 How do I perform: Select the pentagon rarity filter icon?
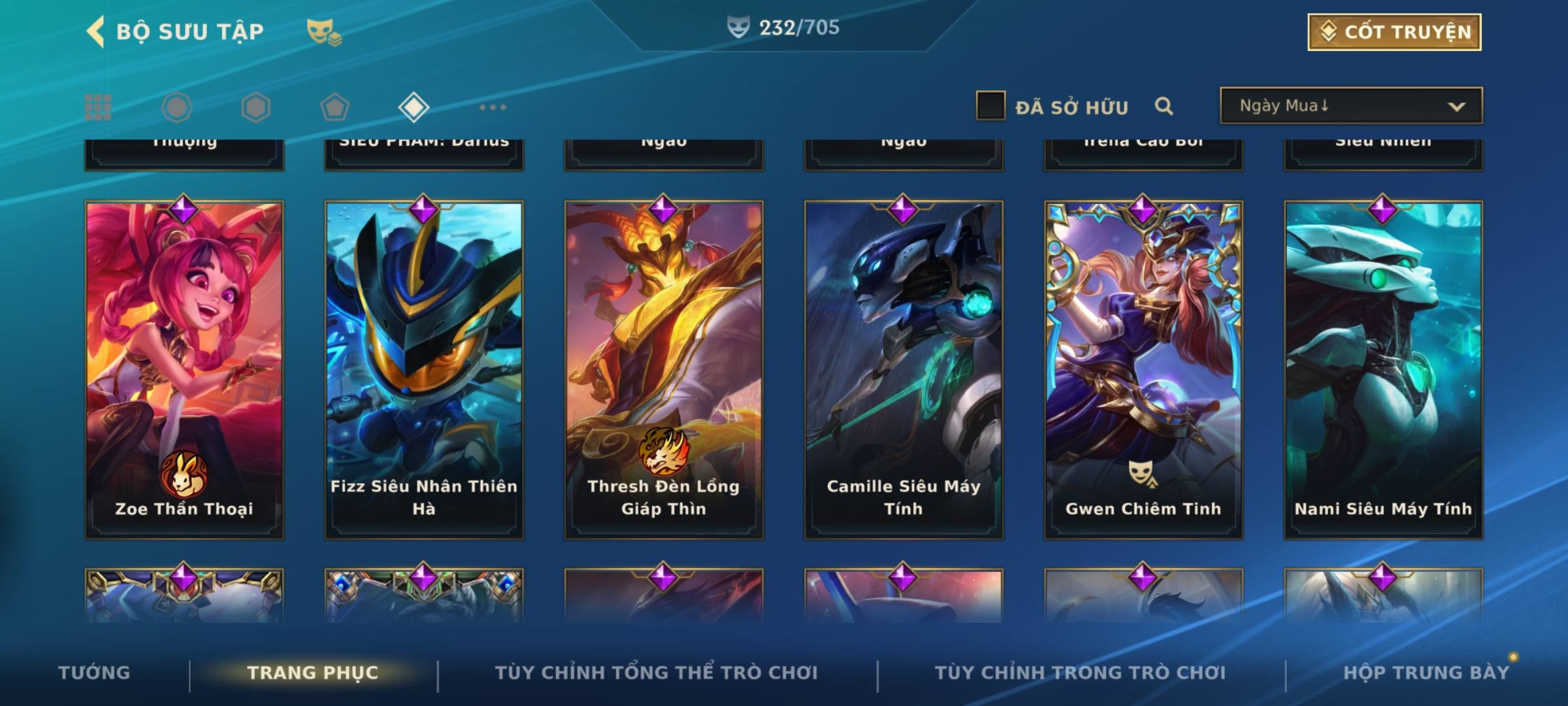pos(335,107)
